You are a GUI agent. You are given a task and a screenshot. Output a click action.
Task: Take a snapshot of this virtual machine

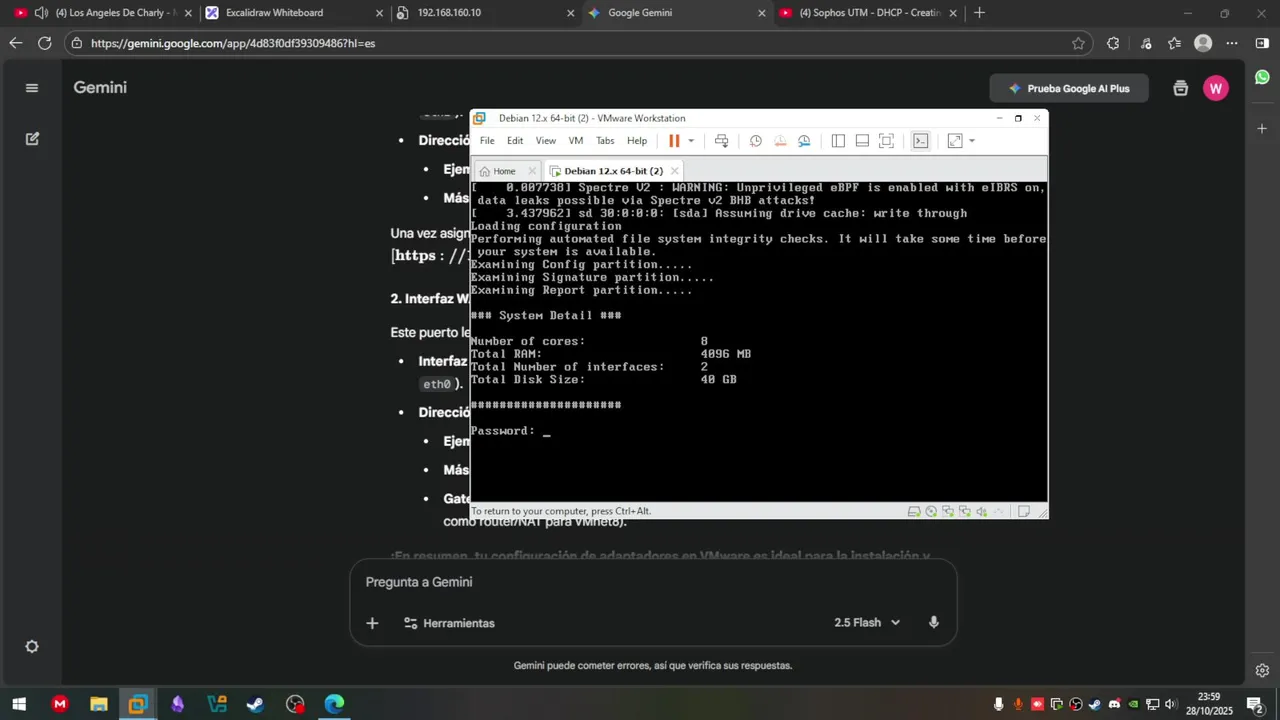[756, 141]
